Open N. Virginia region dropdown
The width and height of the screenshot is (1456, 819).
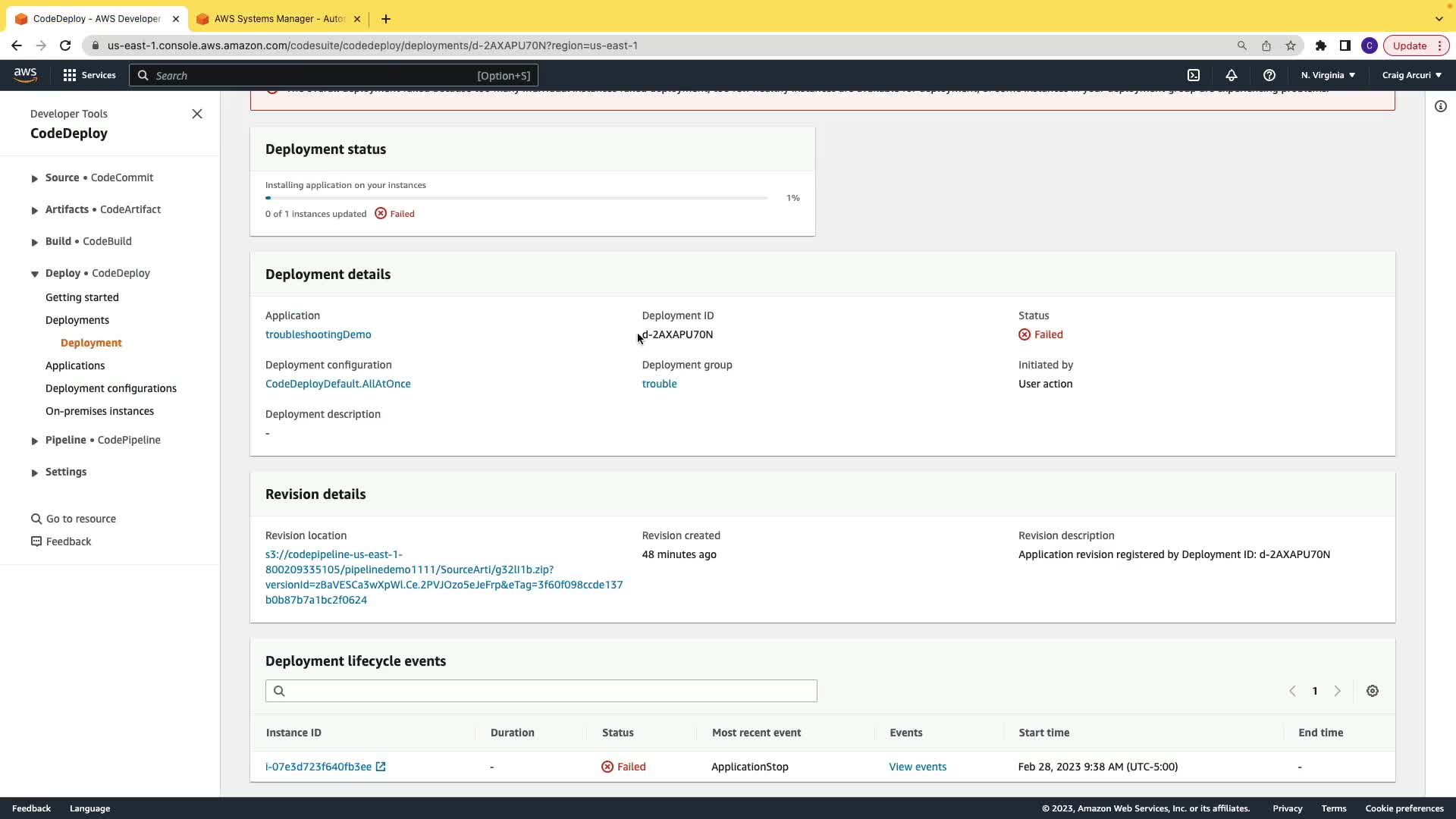tap(1328, 75)
